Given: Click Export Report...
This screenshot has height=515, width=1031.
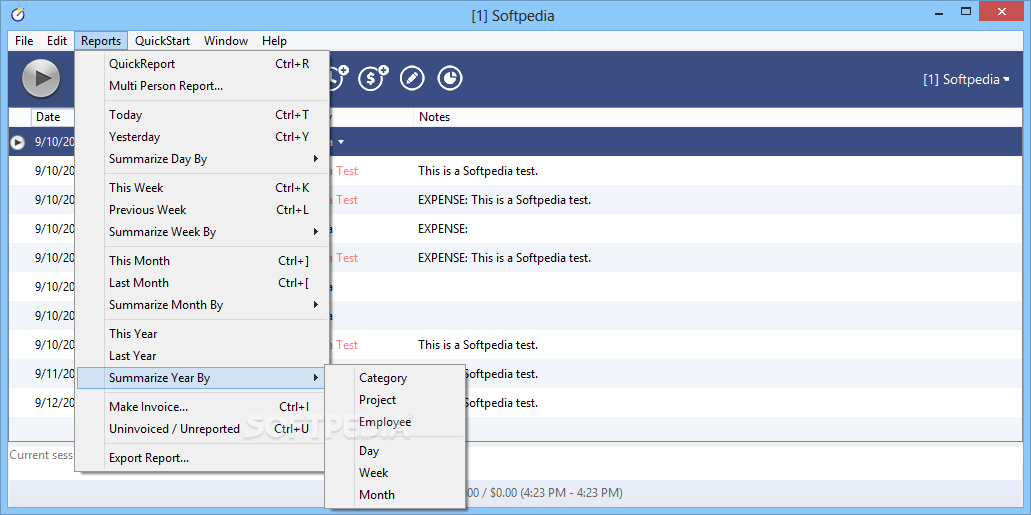Looking at the screenshot, I should (x=202, y=458).
